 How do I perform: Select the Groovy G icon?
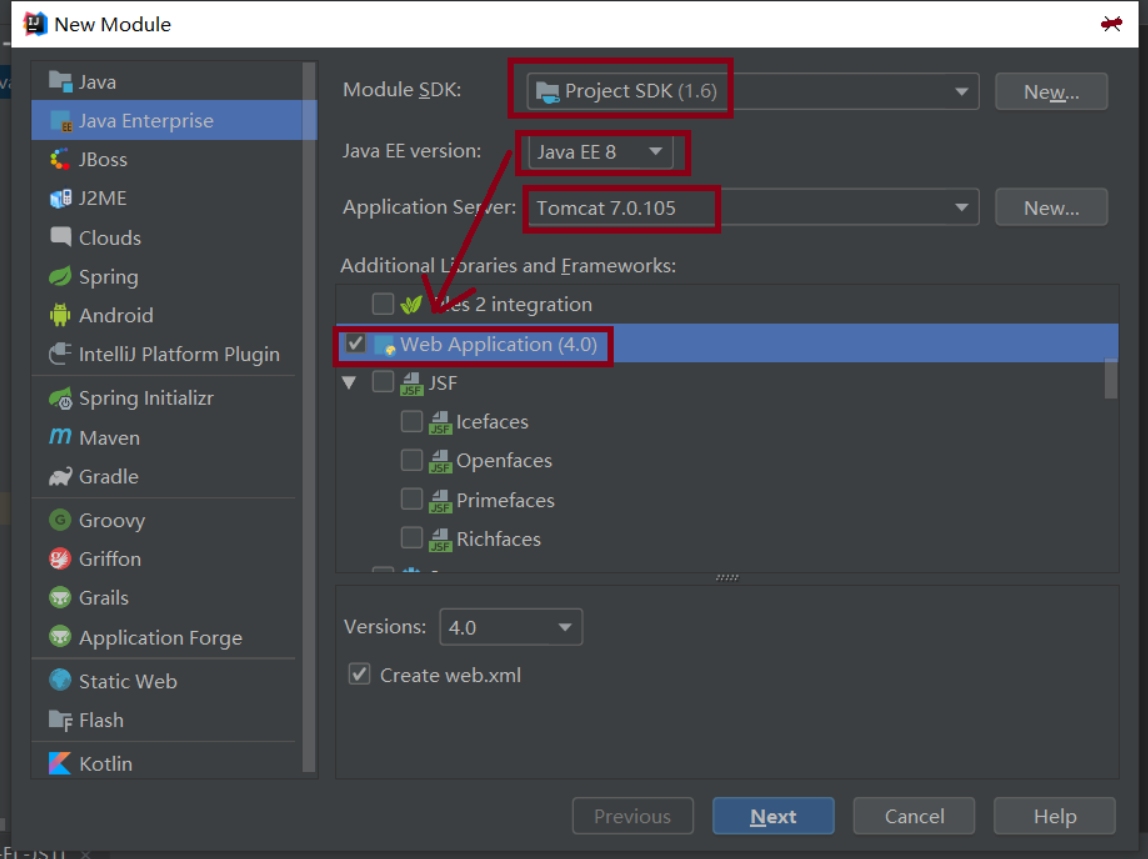tap(60, 520)
